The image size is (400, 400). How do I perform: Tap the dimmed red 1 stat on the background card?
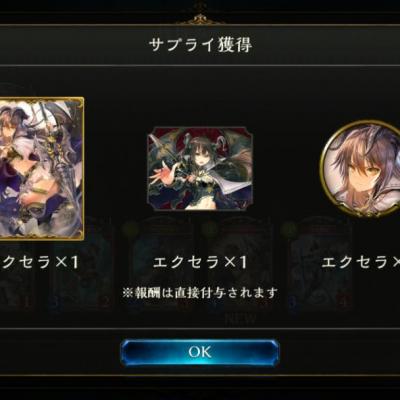tap(27, 303)
